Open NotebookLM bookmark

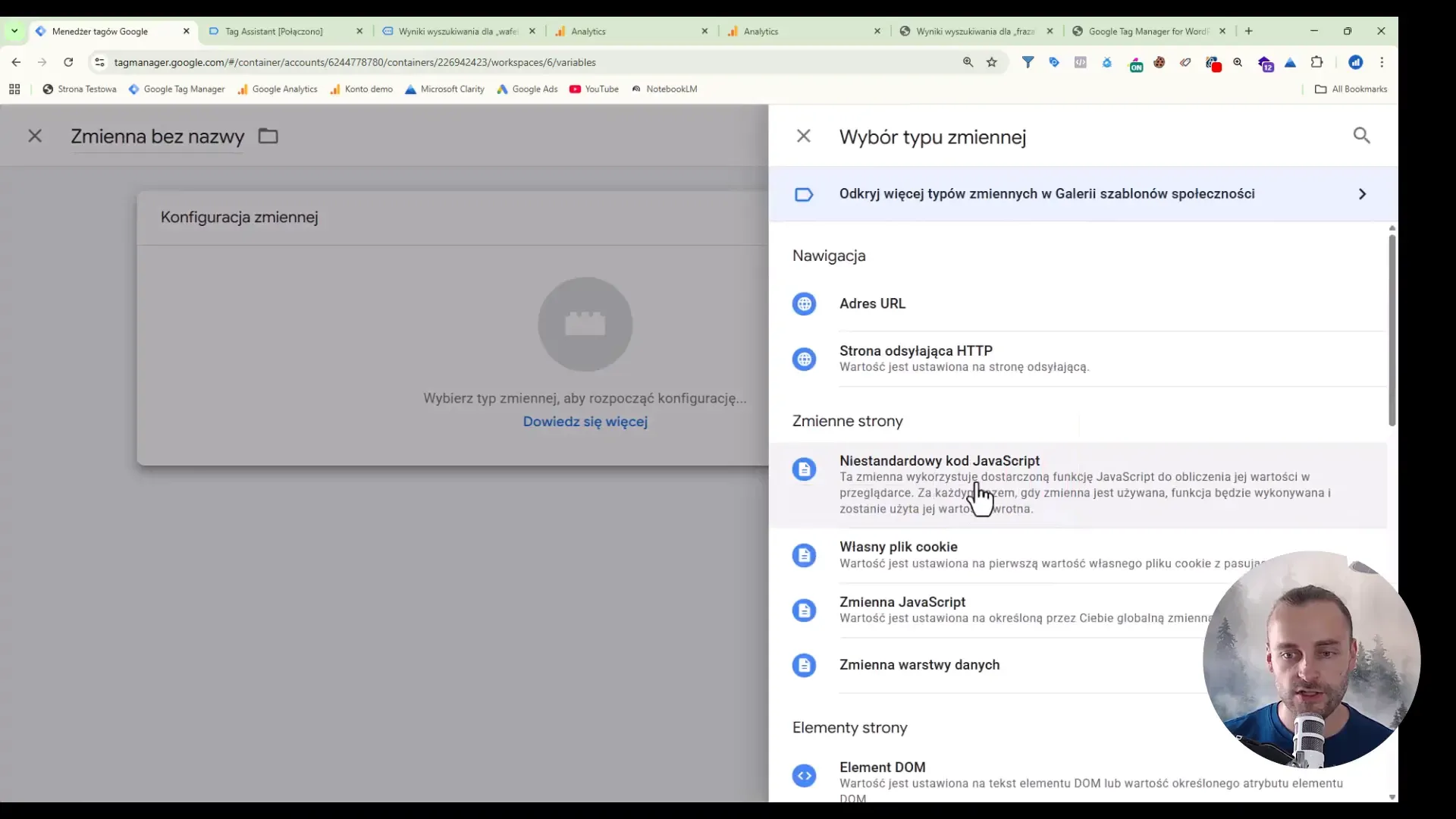[664, 89]
